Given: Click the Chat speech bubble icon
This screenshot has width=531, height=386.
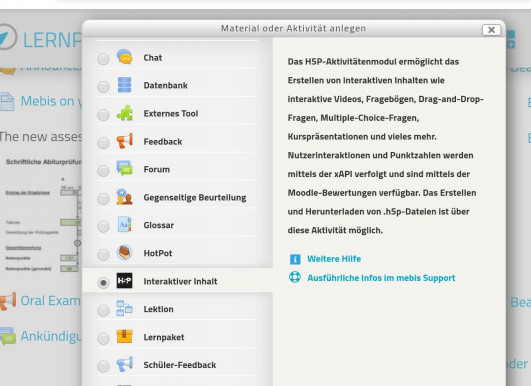Looking at the screenshot, I should click(x=124, y=57).
